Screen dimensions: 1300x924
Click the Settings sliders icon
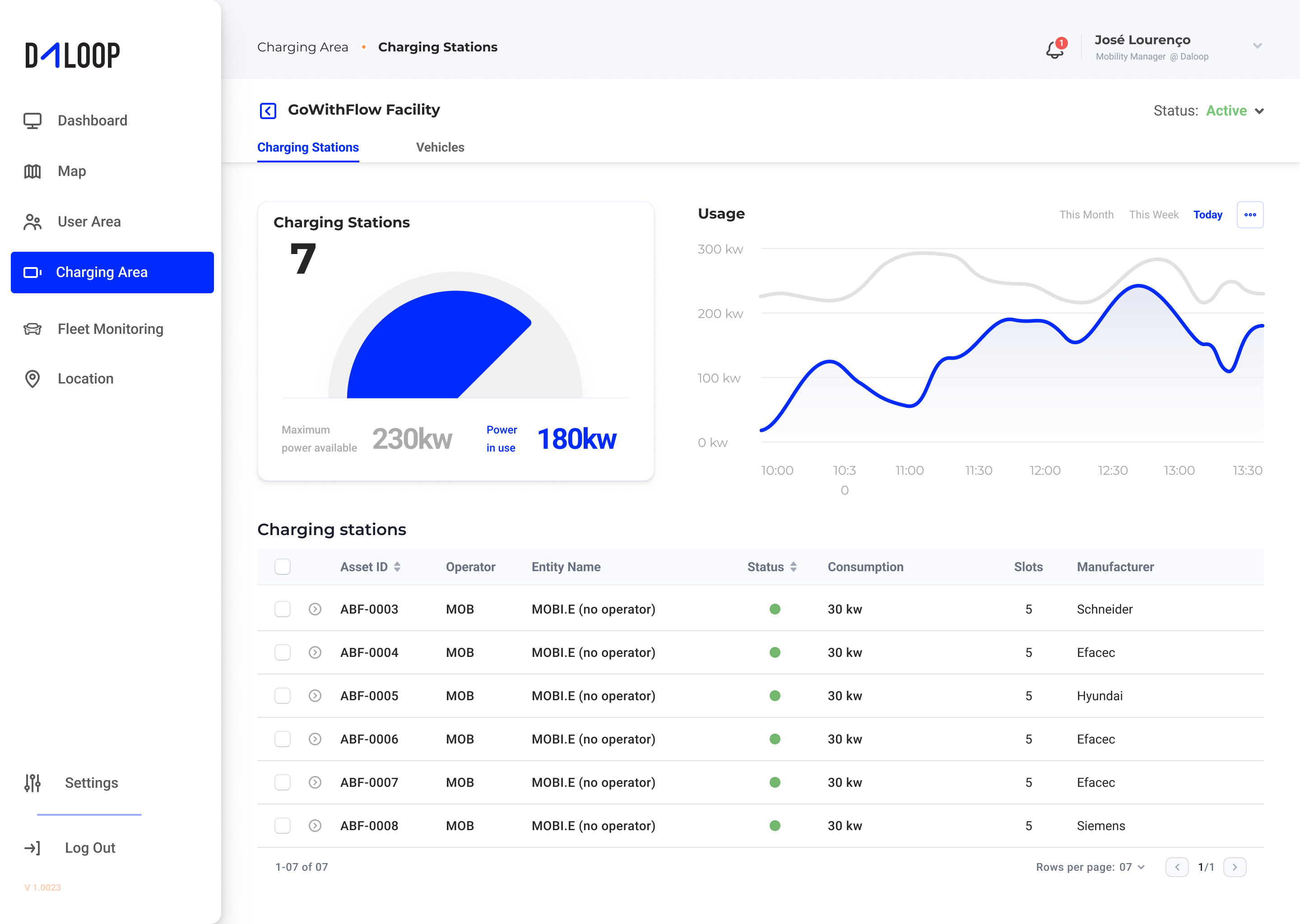pos(32,783)
